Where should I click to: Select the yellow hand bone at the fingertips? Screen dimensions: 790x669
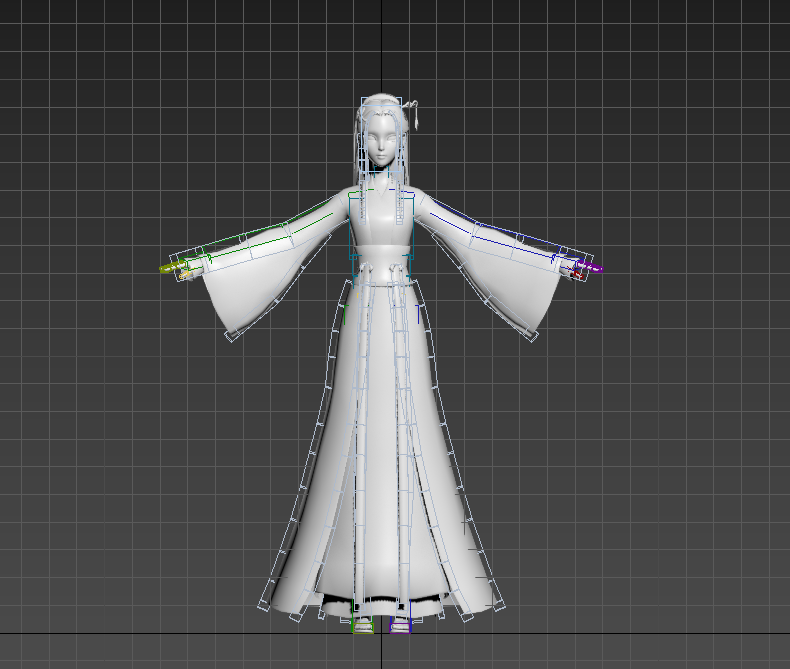[x=167, y=268]
